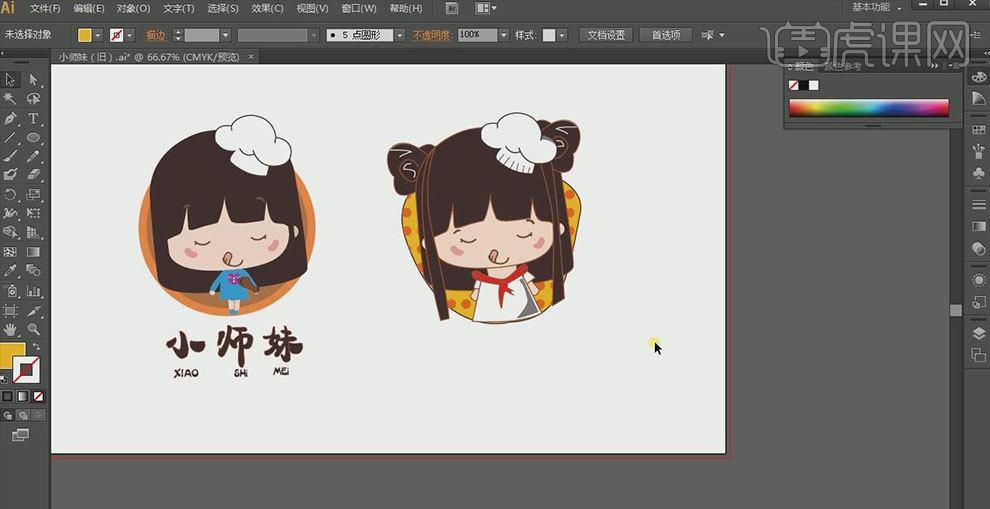The image size is (990, 509).
Task: Select the Mesh tool
Action: (10, 252)
